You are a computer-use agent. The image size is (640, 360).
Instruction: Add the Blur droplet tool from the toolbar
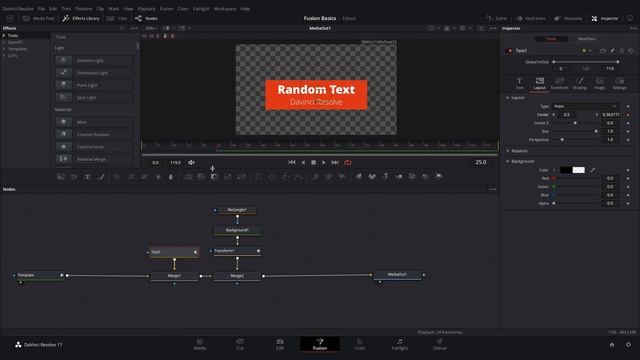(171, 177)
